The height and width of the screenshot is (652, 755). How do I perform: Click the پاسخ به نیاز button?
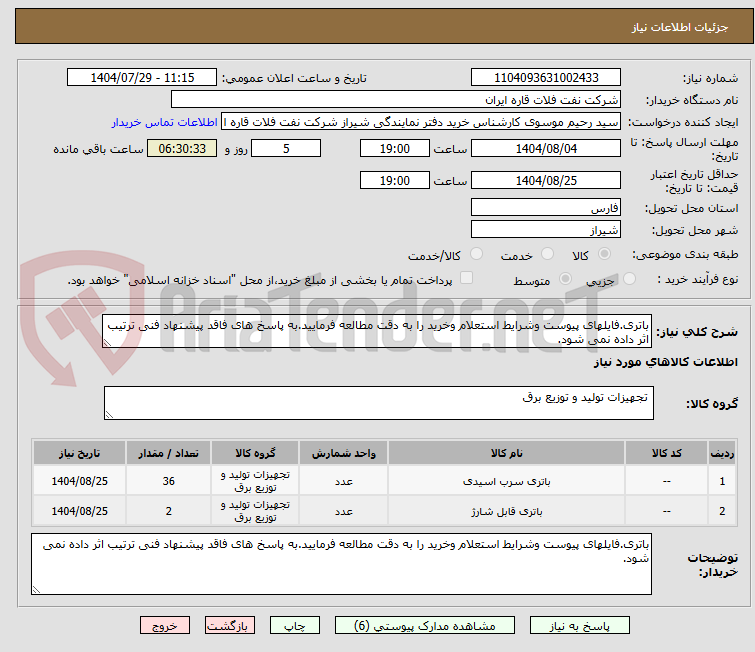(579, 626)
